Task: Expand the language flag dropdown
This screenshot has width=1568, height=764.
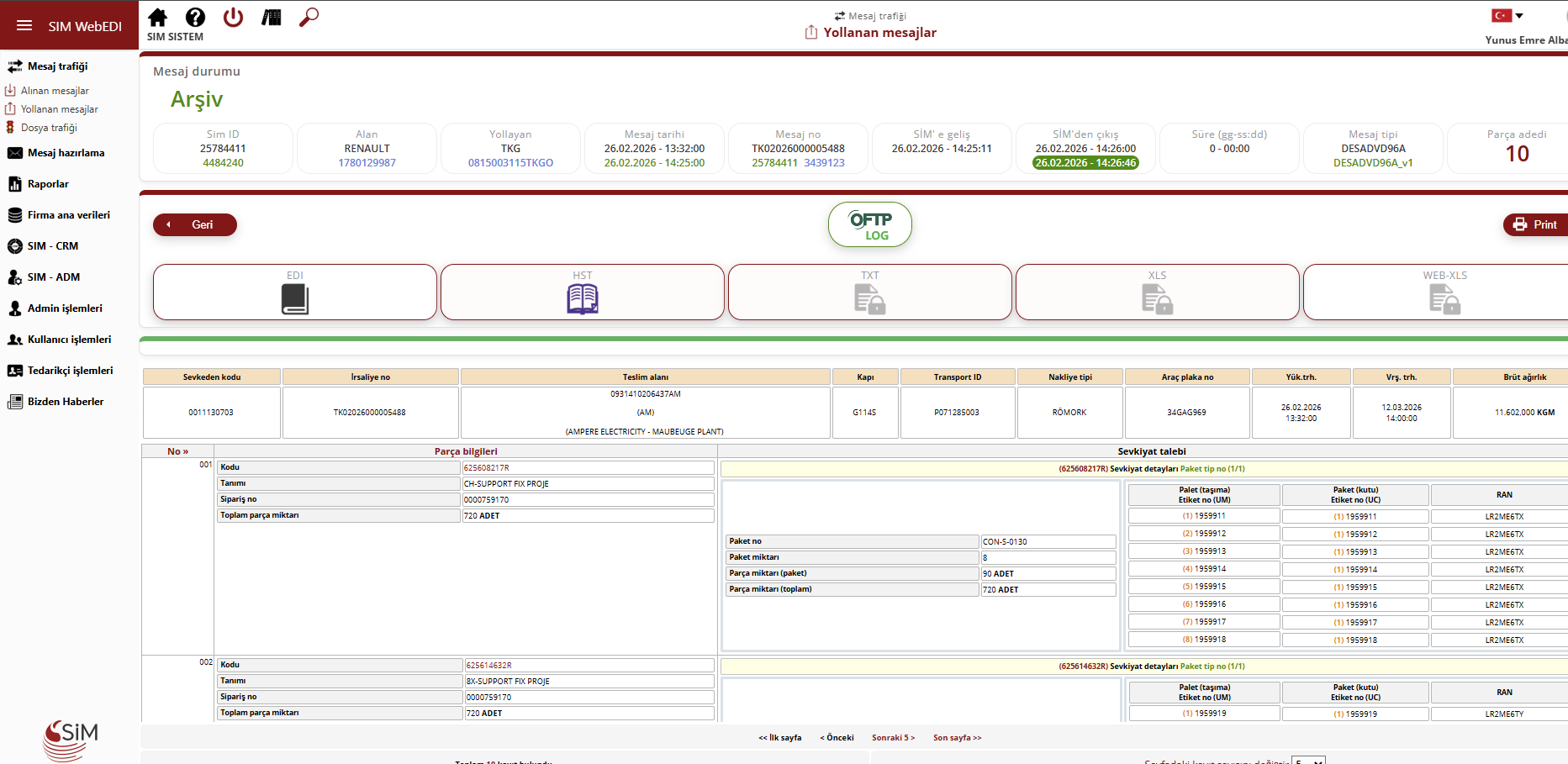Action: click(x=1507, y=16)
